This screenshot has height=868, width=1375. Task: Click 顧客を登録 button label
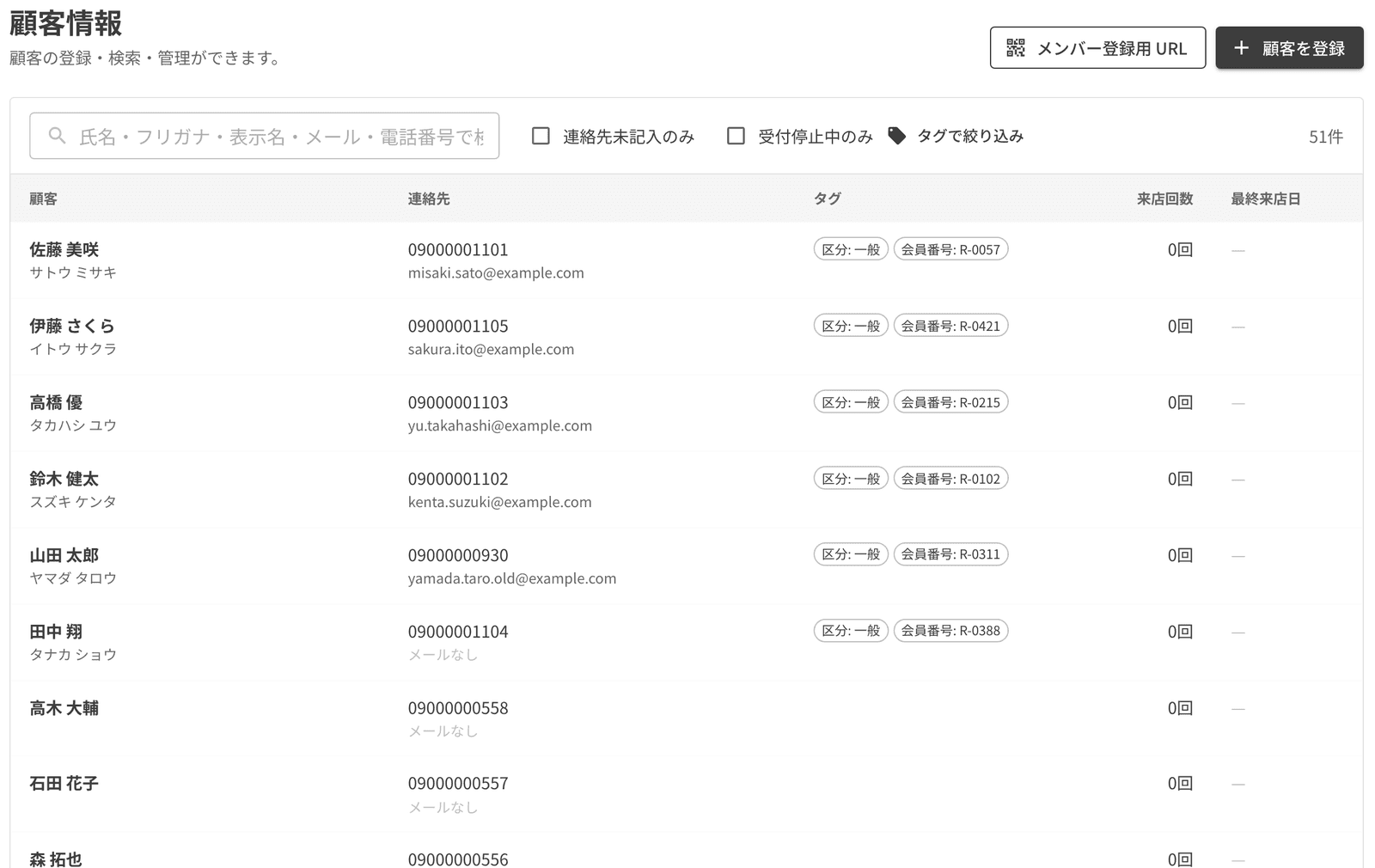tap(1303, 49)
